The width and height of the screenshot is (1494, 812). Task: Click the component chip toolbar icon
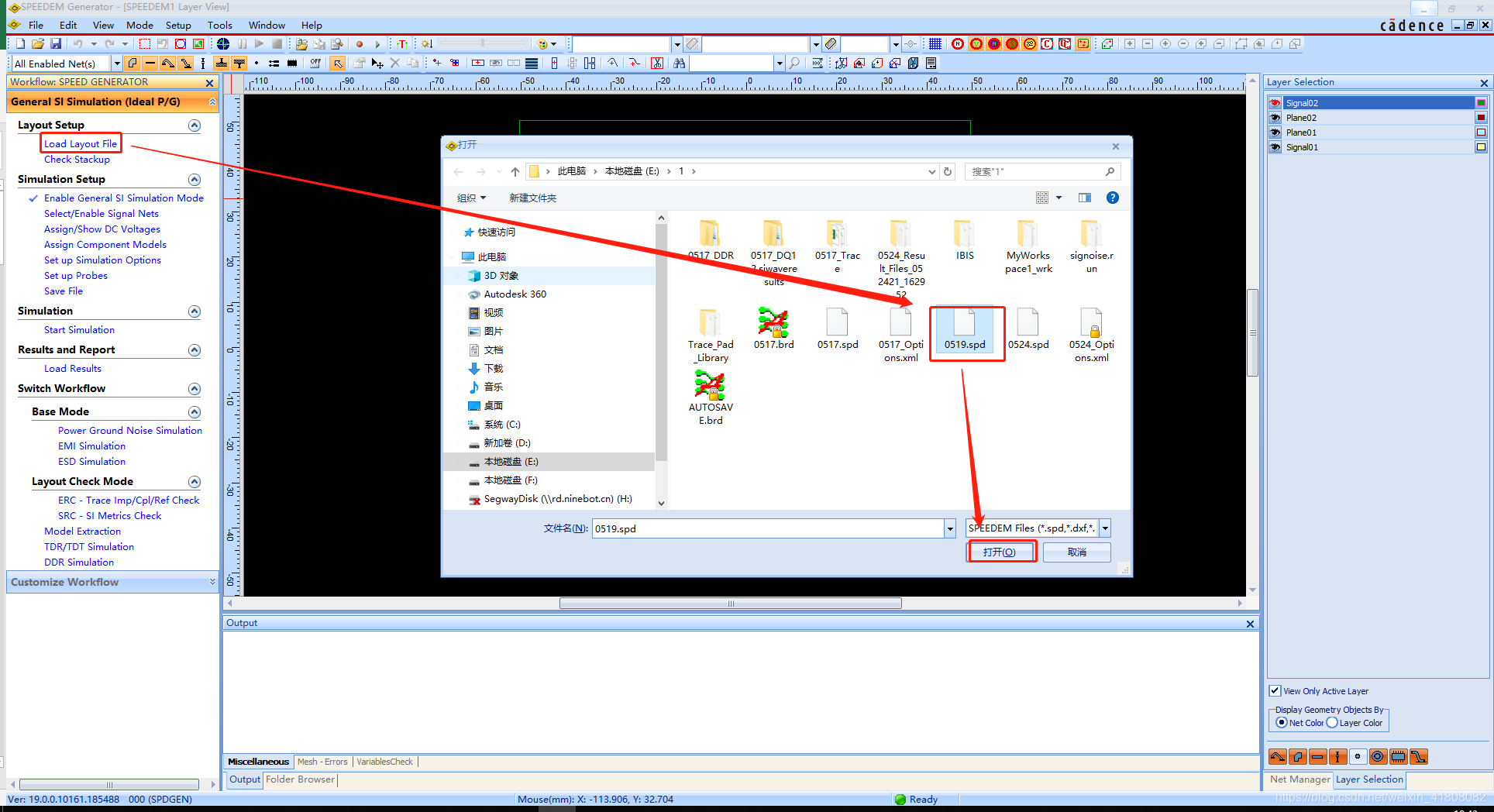(x=292, y=63)
